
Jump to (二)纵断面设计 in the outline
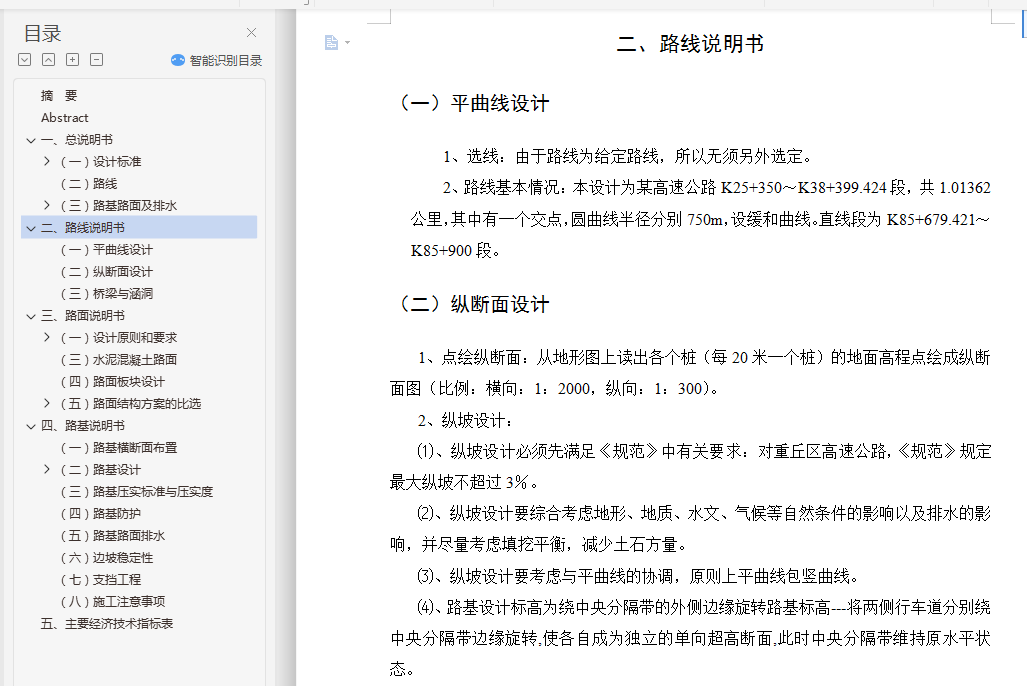[x=107, y=271]
